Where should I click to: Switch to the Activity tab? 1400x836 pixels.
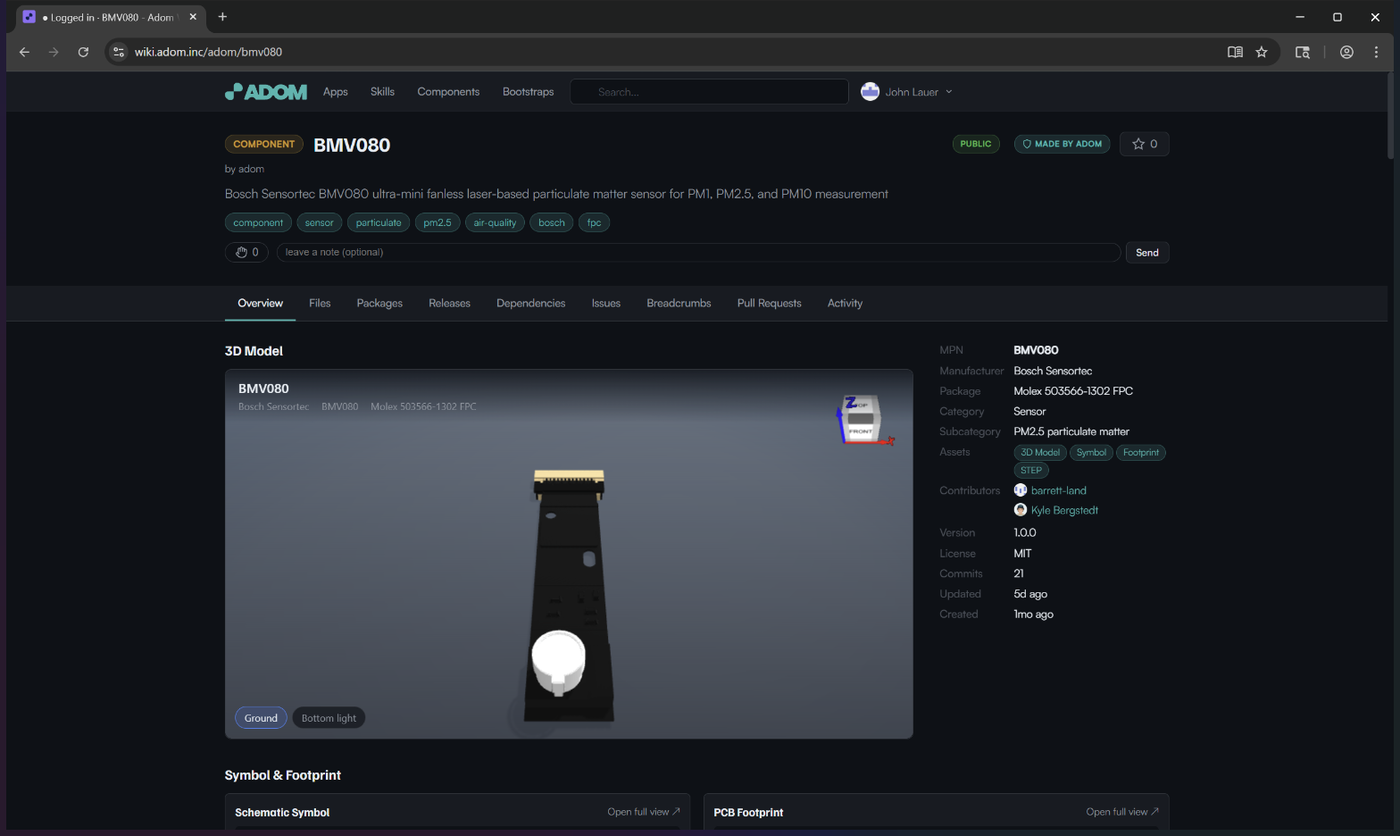[x=845, y=303]
